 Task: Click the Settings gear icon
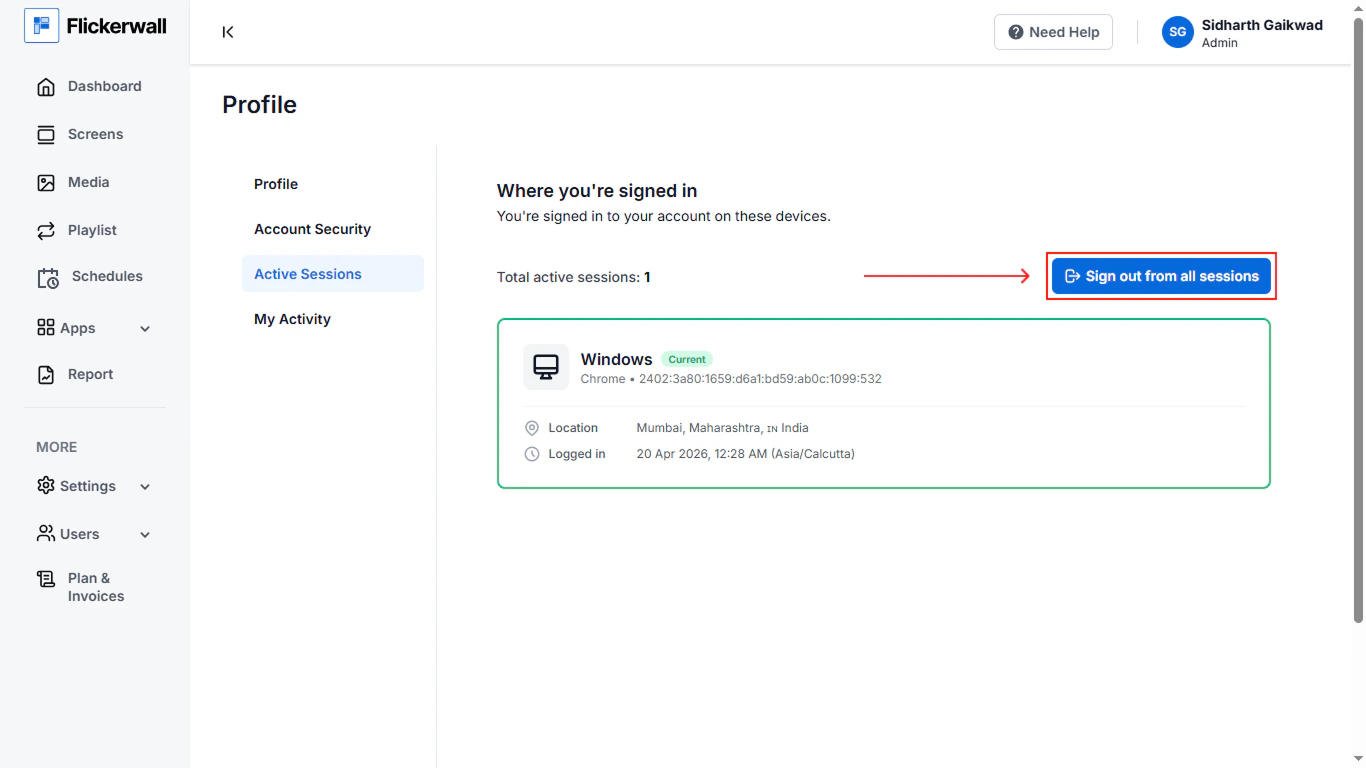[x=46, y=486]
